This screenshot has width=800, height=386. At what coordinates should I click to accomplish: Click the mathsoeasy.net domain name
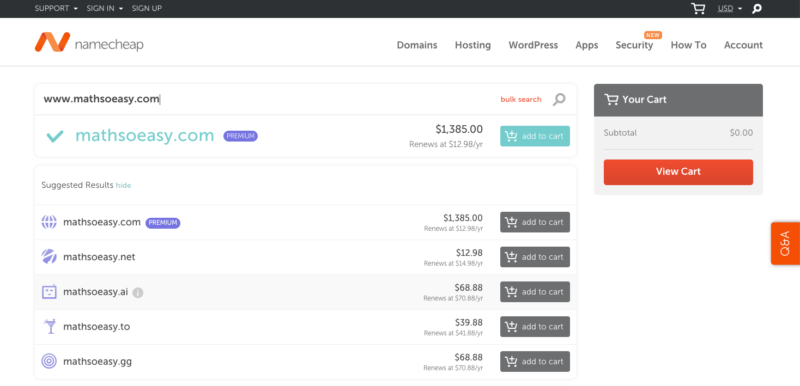(99, 257)
